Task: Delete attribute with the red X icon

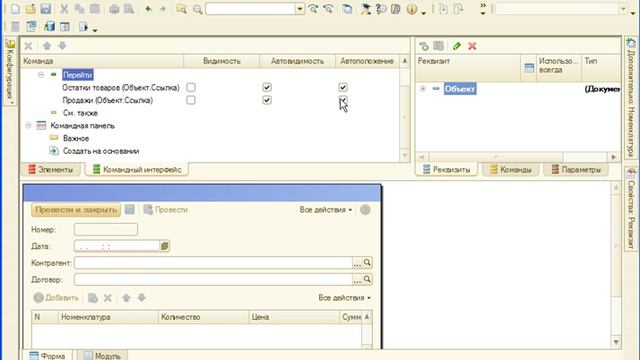Action: 472,46
